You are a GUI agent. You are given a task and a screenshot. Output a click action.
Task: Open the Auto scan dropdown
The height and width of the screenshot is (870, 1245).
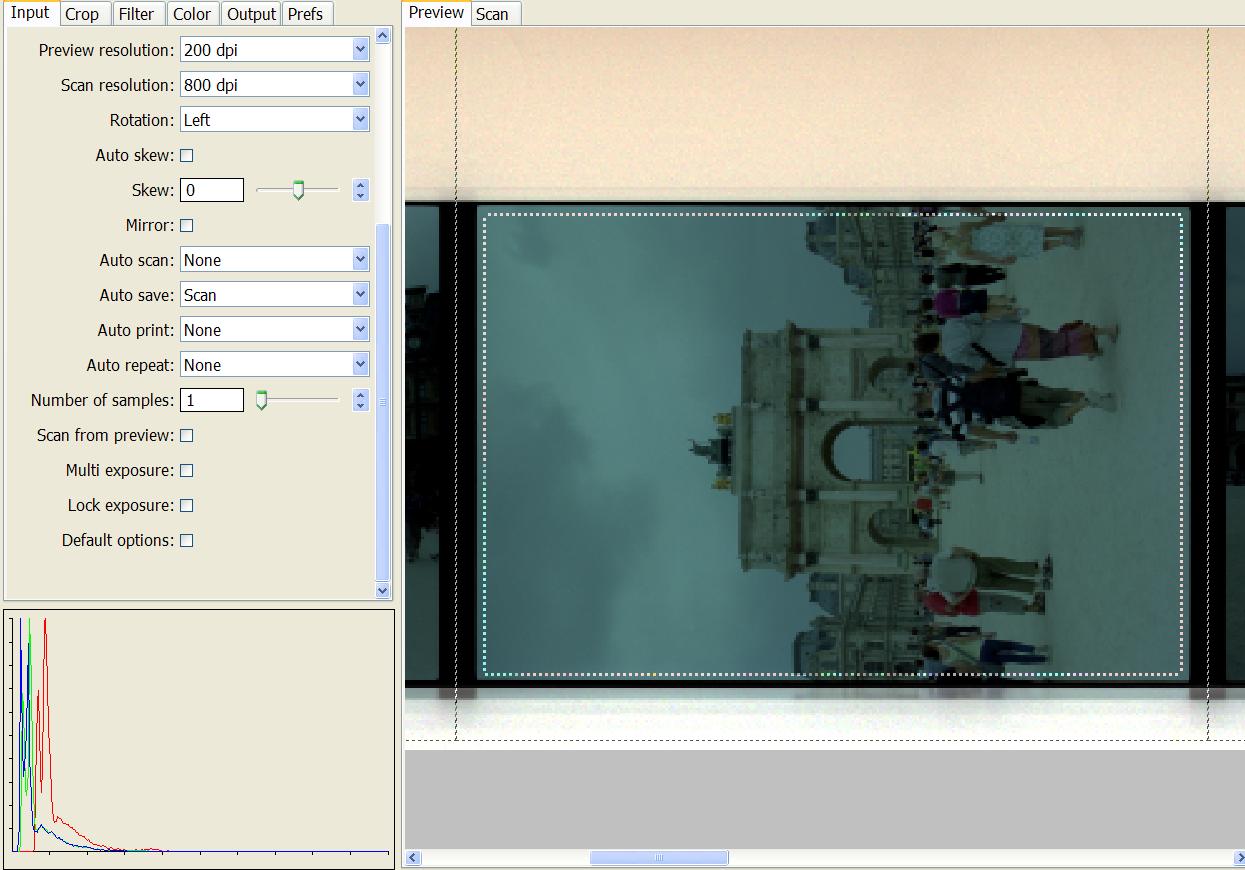(275, 260)
